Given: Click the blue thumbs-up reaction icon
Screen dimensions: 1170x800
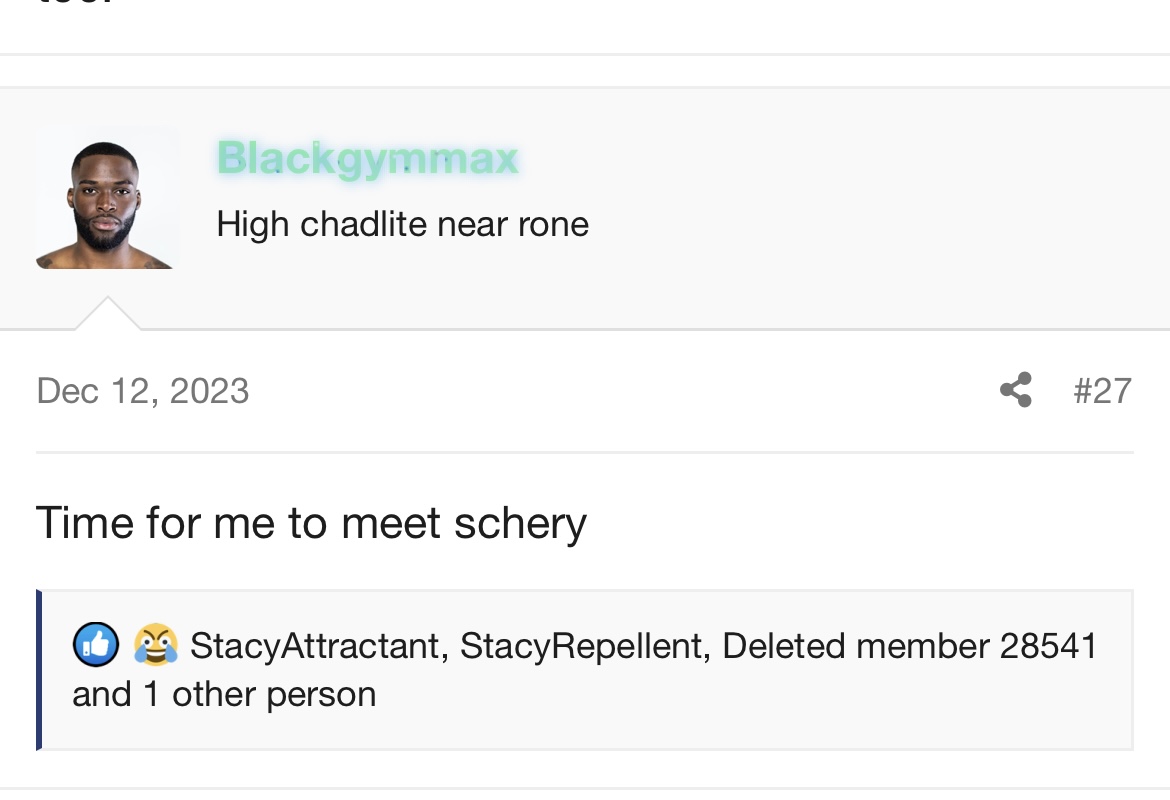Looking at the screenshot, I should tap(96, 644).
